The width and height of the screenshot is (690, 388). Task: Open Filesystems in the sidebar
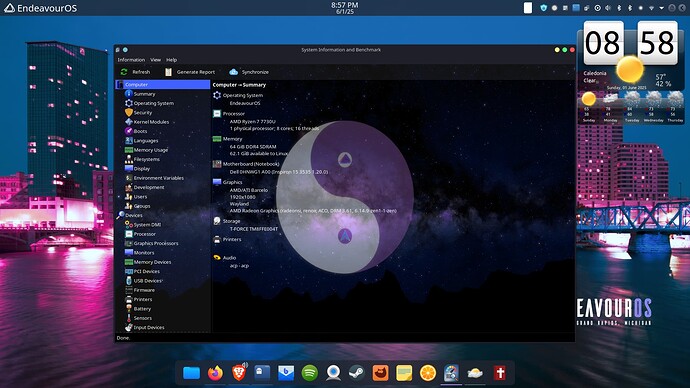click(x=147, y=159)
